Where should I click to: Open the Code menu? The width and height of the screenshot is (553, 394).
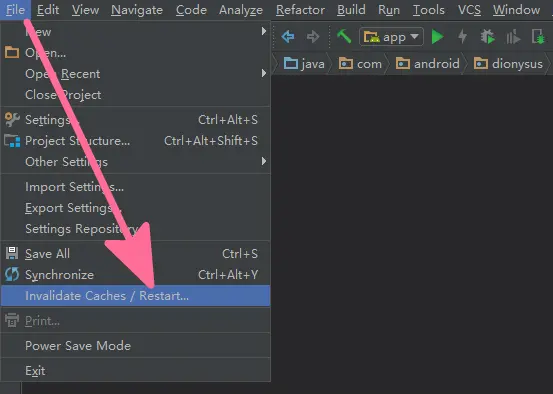(x=191, y=10)
